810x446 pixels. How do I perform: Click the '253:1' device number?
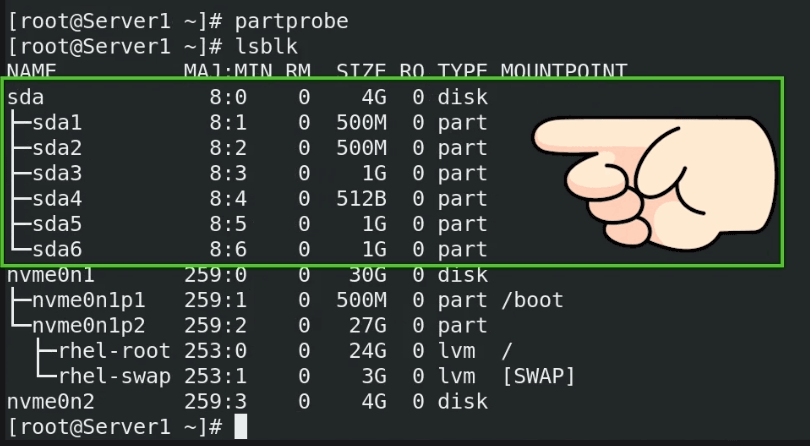coord(215,376)
